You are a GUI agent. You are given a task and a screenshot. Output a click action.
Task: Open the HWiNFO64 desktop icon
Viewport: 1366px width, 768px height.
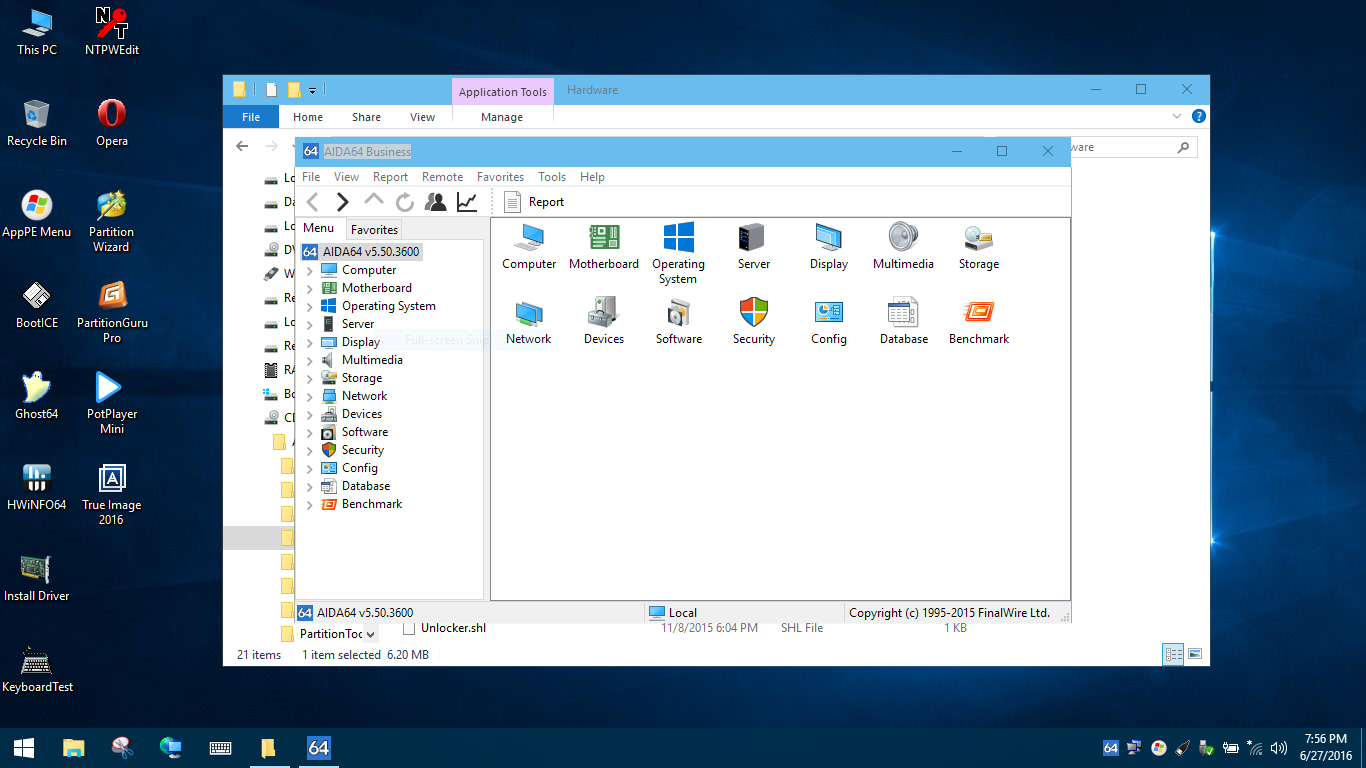click(x=37, y=487)
